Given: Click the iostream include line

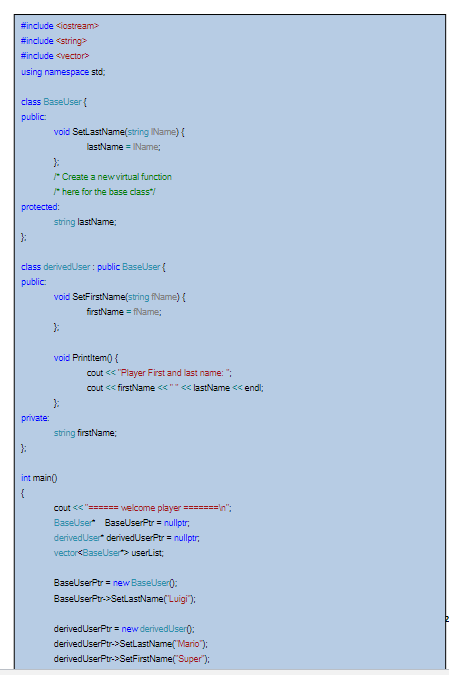Looking at the screenshot, I should tap(60, 26).
